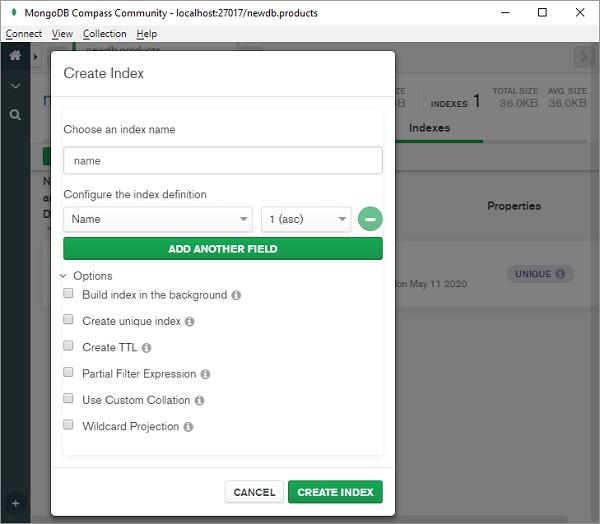Click the search icon in sidebar

pos(15,115)
